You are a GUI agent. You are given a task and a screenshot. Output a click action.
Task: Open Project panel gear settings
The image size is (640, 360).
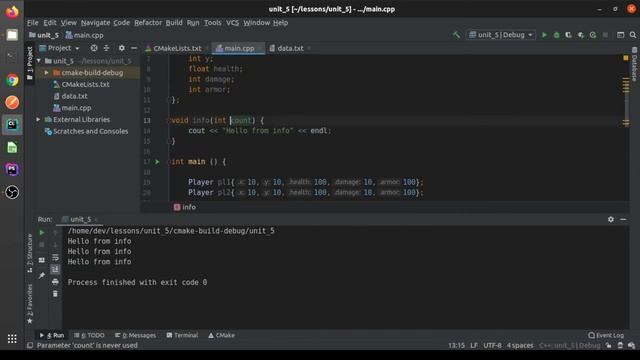click(x=122, y=48)
